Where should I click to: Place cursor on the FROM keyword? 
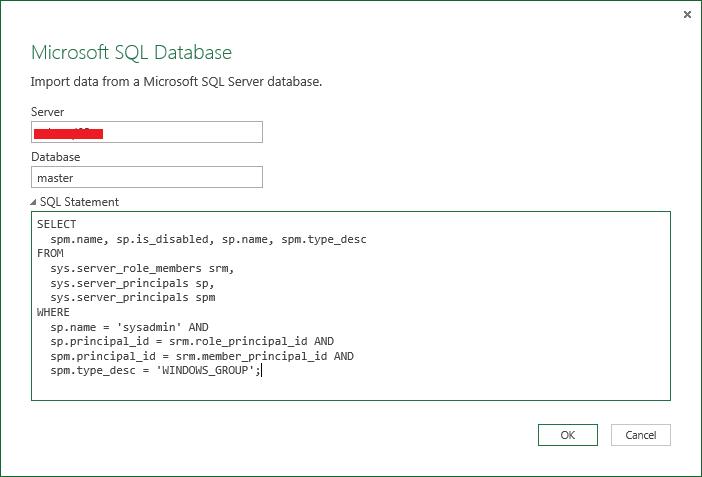(49, 254)
